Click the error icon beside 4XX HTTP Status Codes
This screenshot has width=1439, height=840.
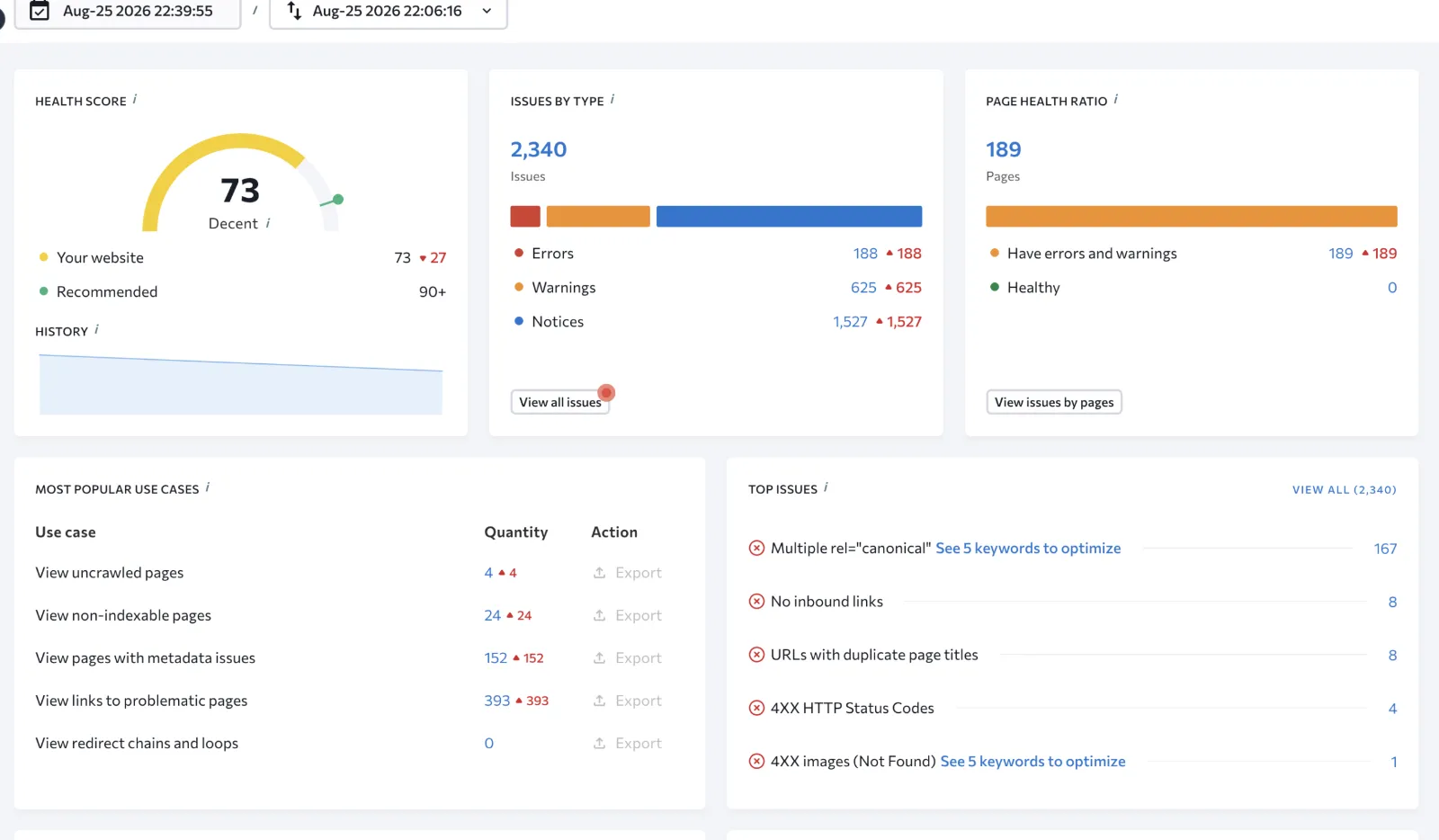click(757, 708)
